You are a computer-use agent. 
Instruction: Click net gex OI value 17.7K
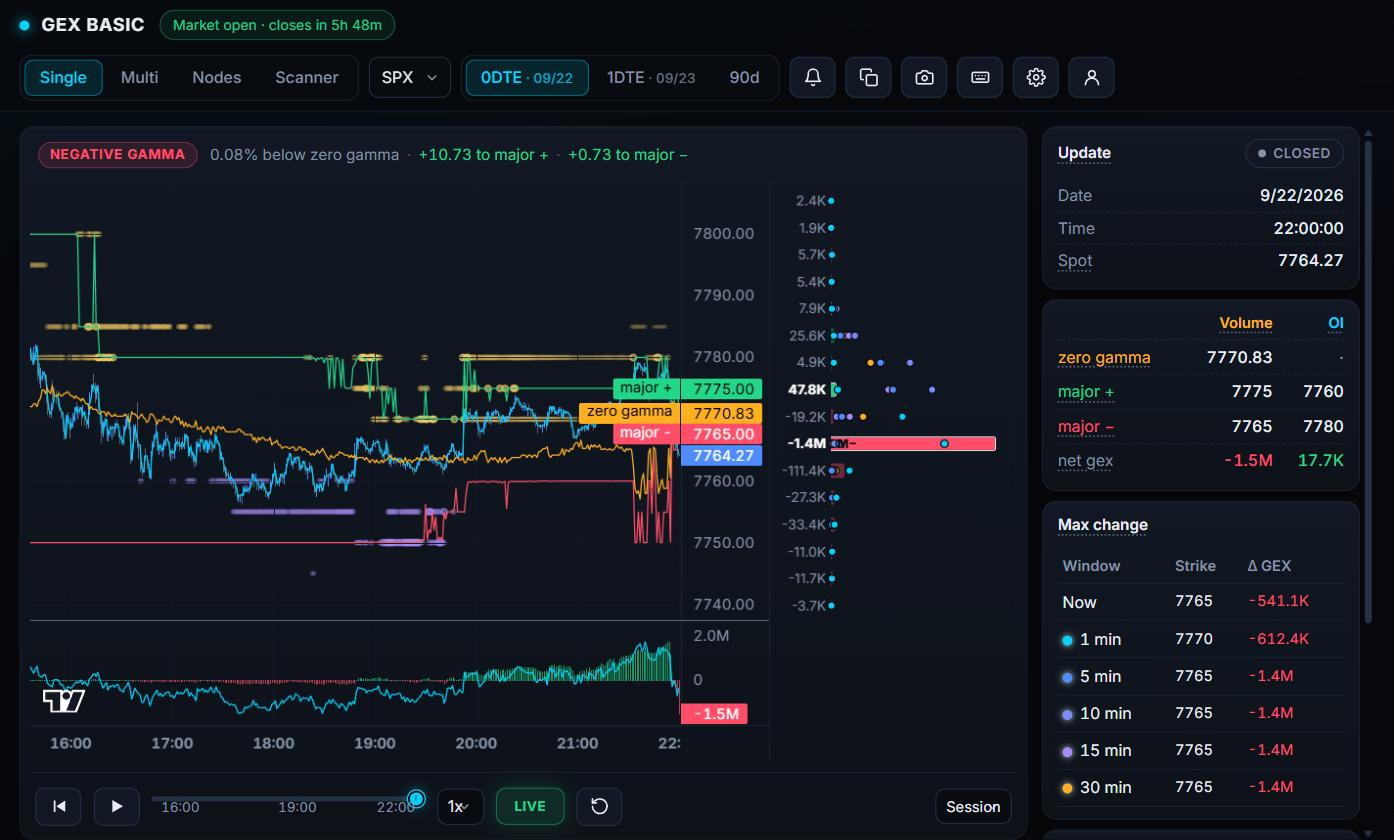1321,461
